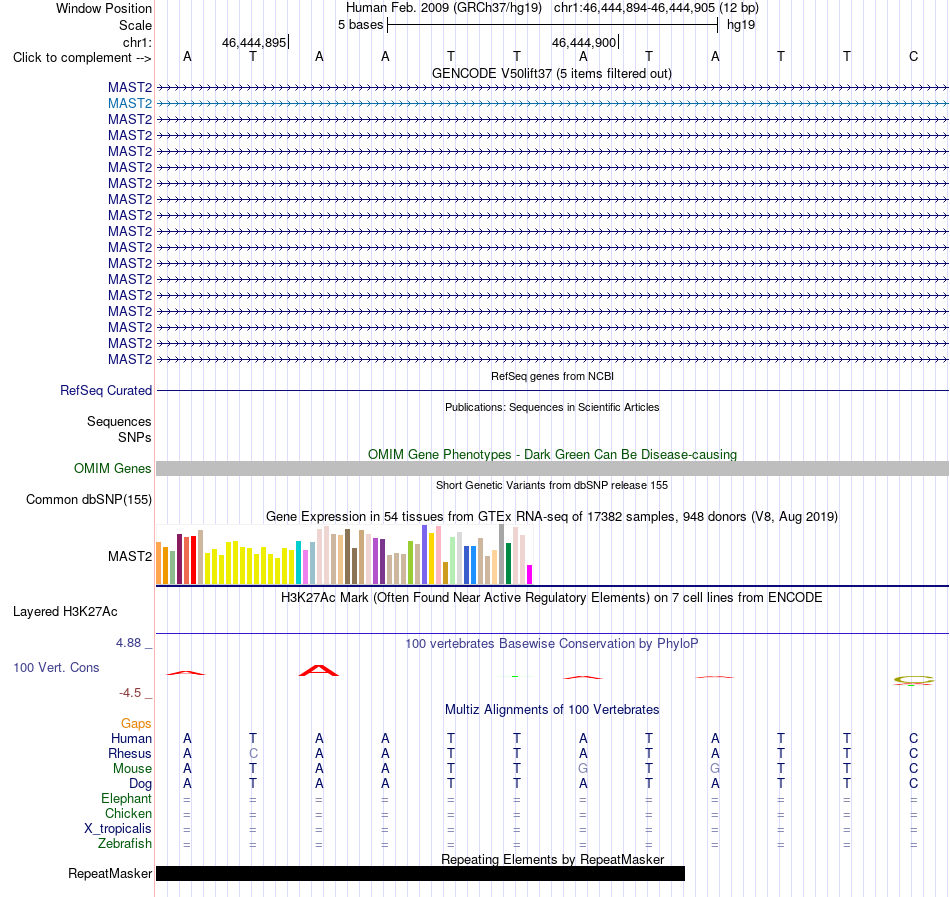Click the '100 Vert. Cons' track label

tap(56, 667)
